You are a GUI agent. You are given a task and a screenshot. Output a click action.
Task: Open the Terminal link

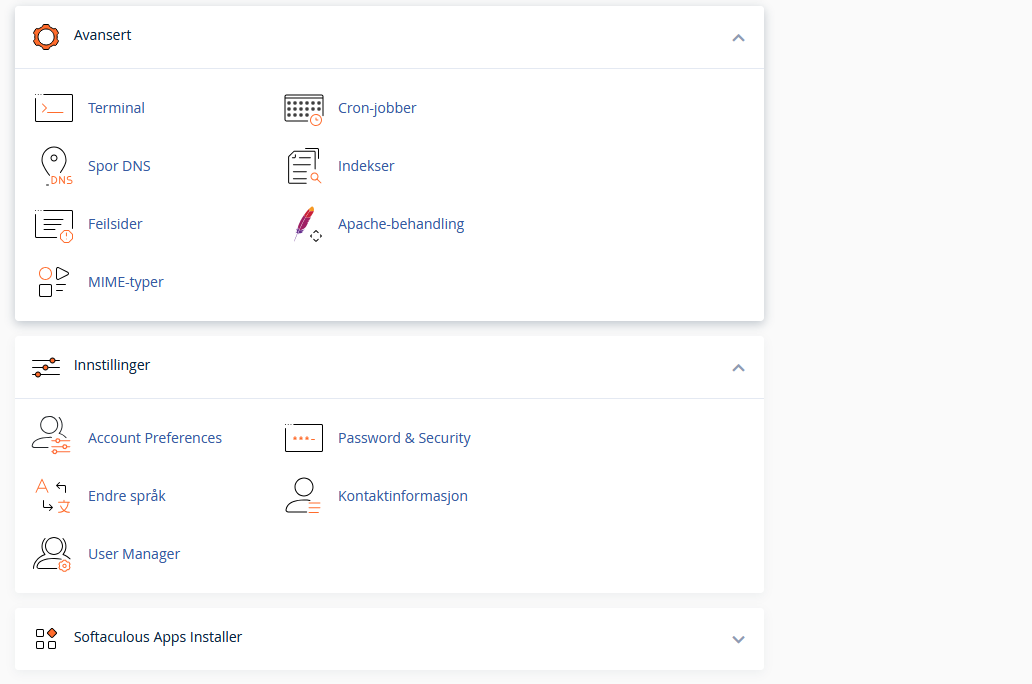click(116, 108)
